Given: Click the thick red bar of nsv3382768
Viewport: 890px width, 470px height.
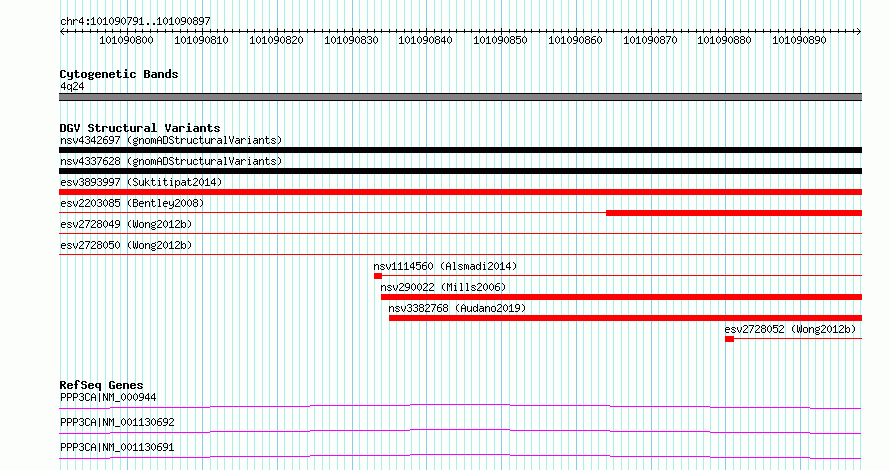Looking at the screenshot, I should 625,318.
